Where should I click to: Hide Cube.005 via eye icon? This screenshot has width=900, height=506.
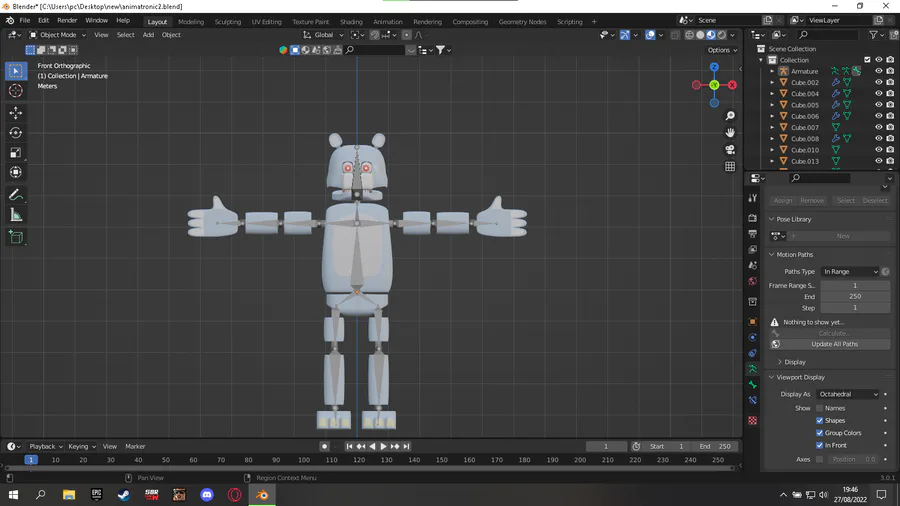click(x=878, y=104)
